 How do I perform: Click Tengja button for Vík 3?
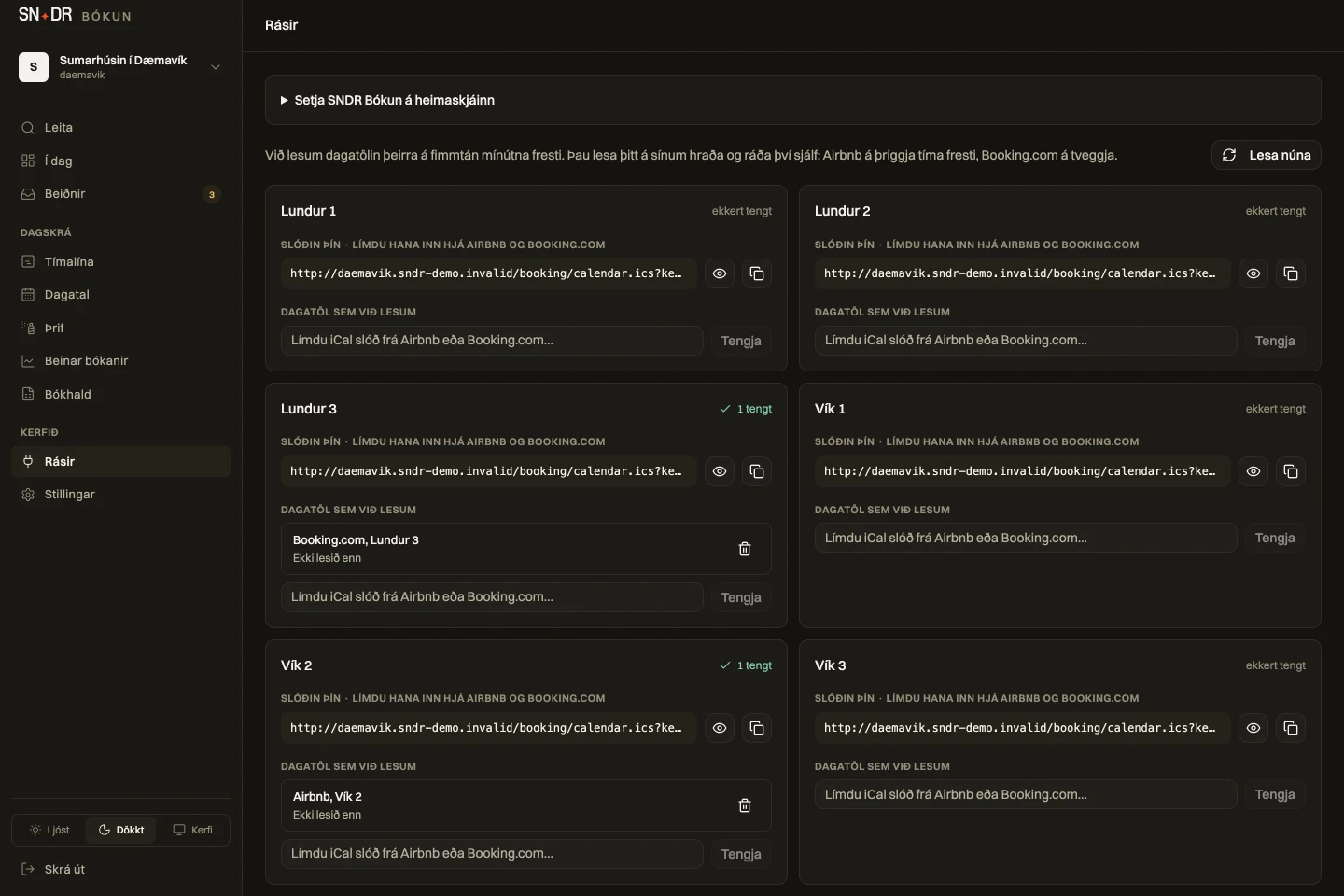click(x=1275, y=794)
